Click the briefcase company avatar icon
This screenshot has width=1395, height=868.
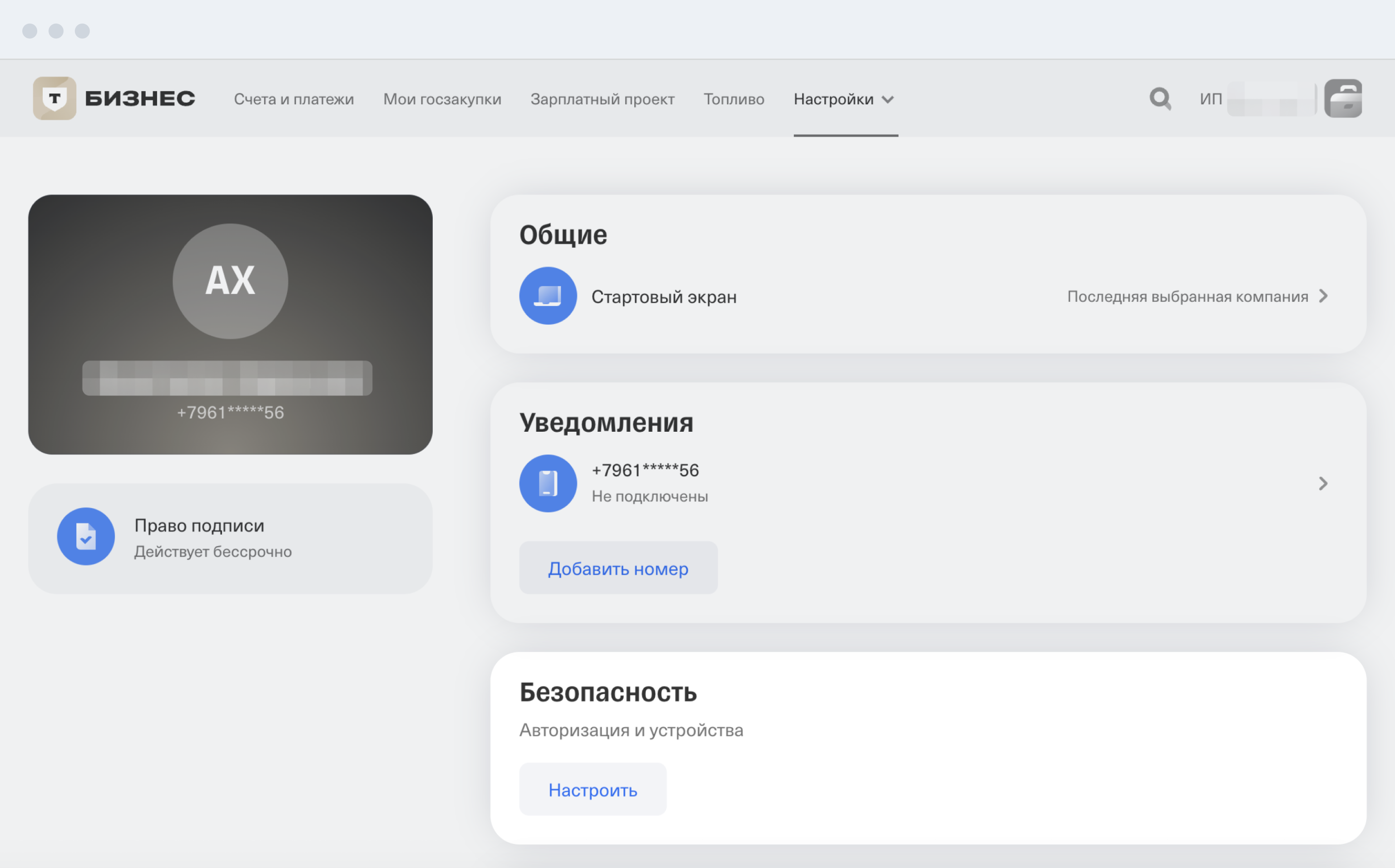tap(1343, 99)
